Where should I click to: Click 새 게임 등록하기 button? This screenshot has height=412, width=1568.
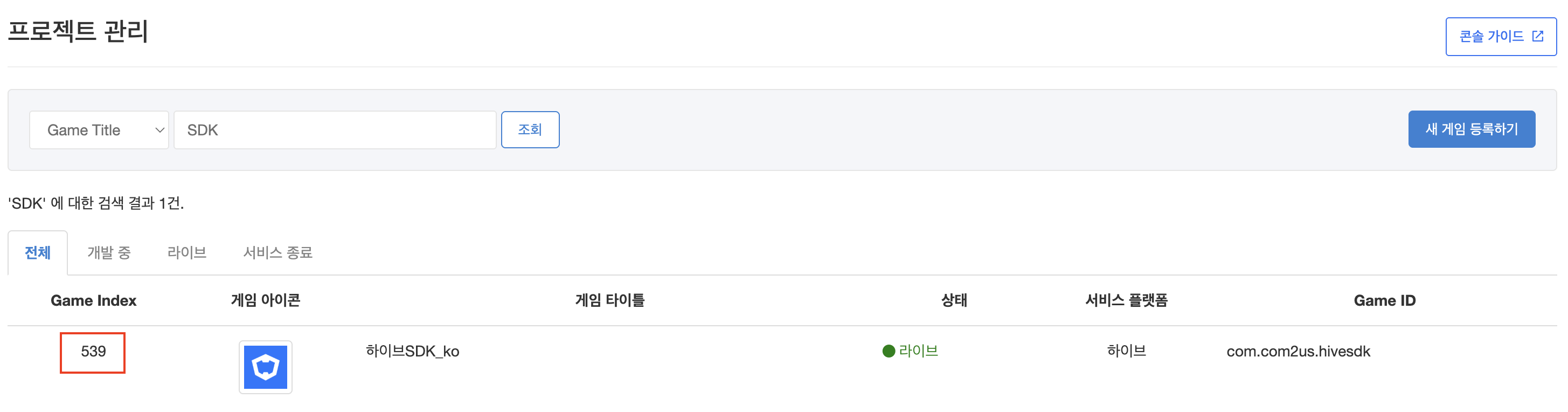point(1470,129)
